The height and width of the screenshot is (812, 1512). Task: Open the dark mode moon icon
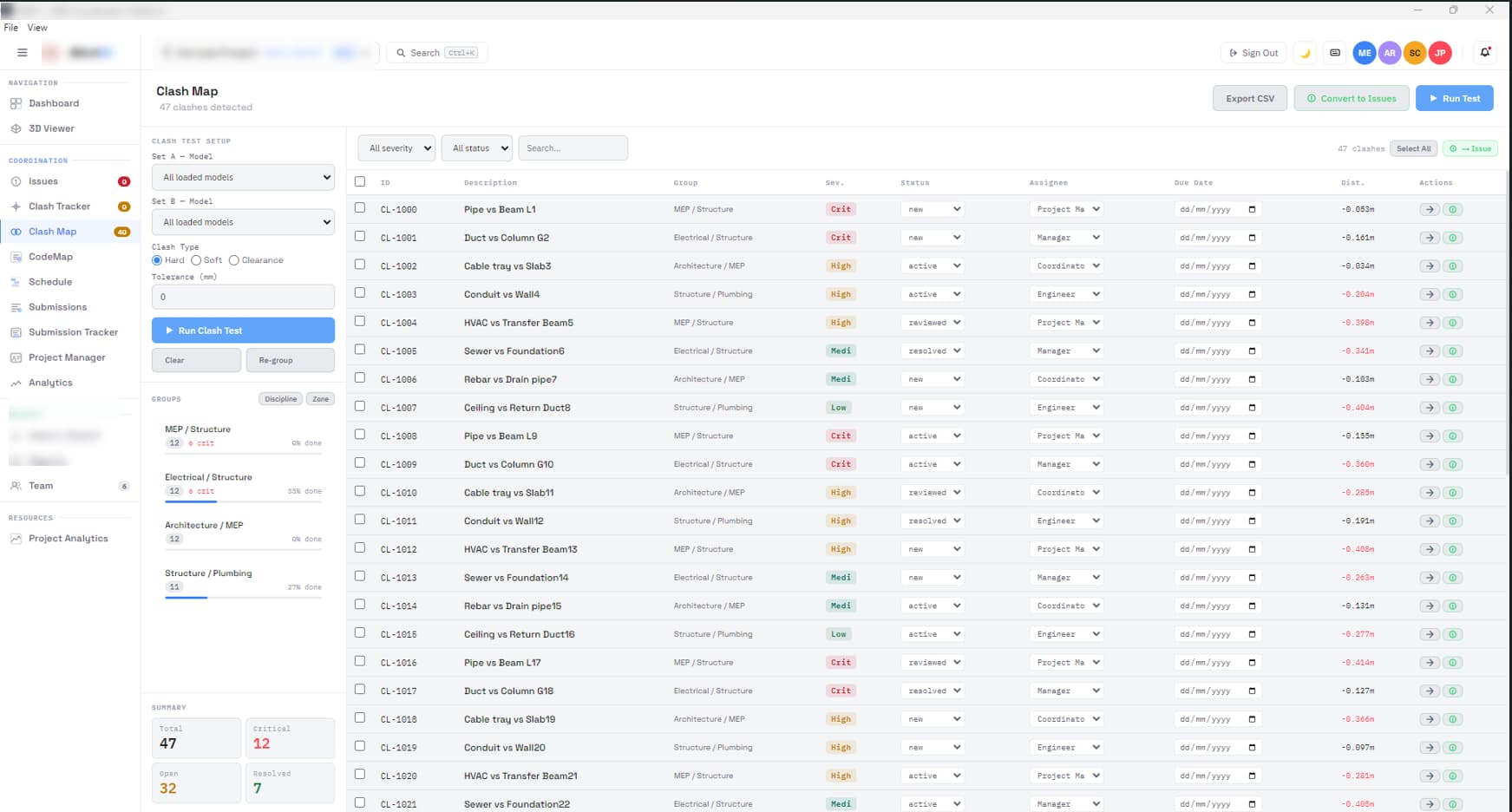pyautogui.click(x=1305, y=53)
